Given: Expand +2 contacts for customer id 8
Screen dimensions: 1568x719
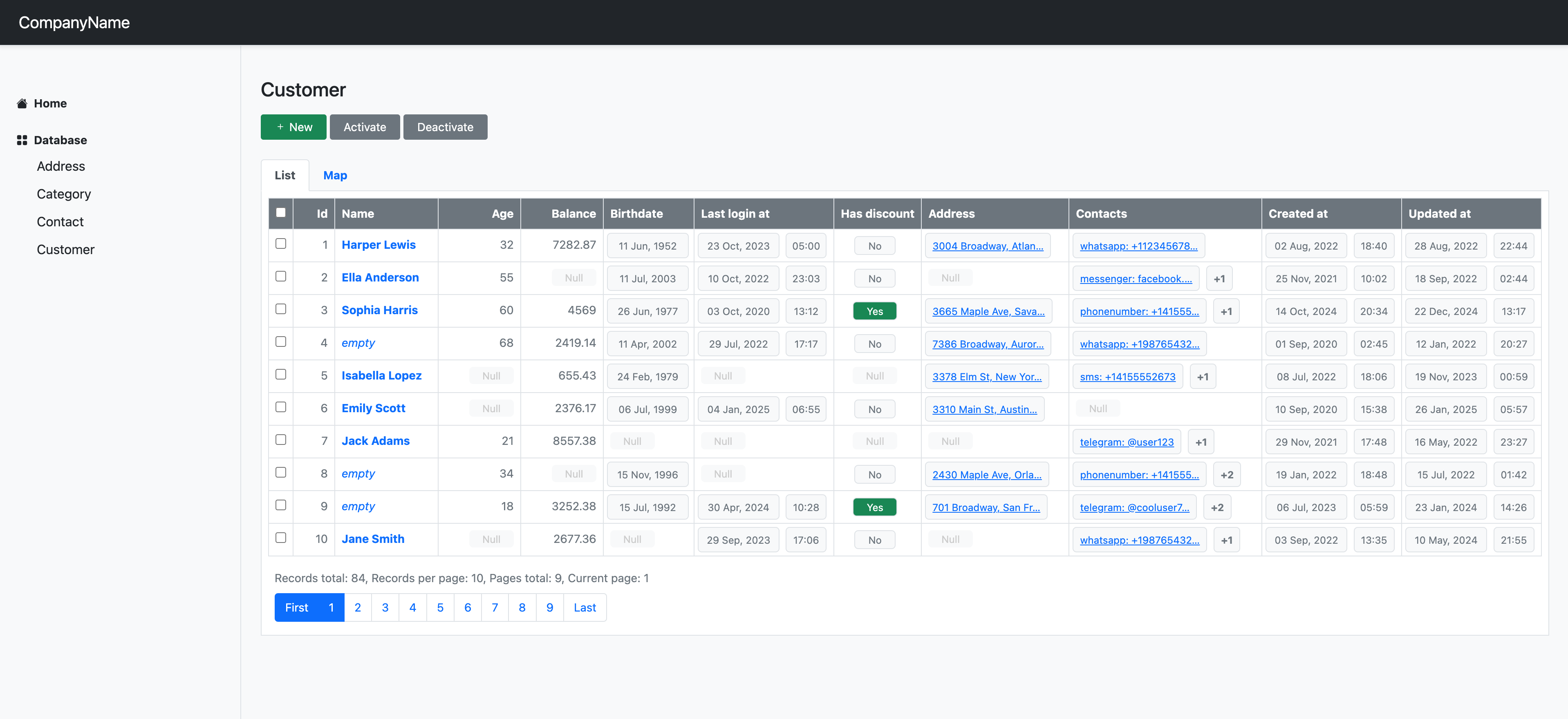Looking at the screenshot, I should pos(1227,475).
